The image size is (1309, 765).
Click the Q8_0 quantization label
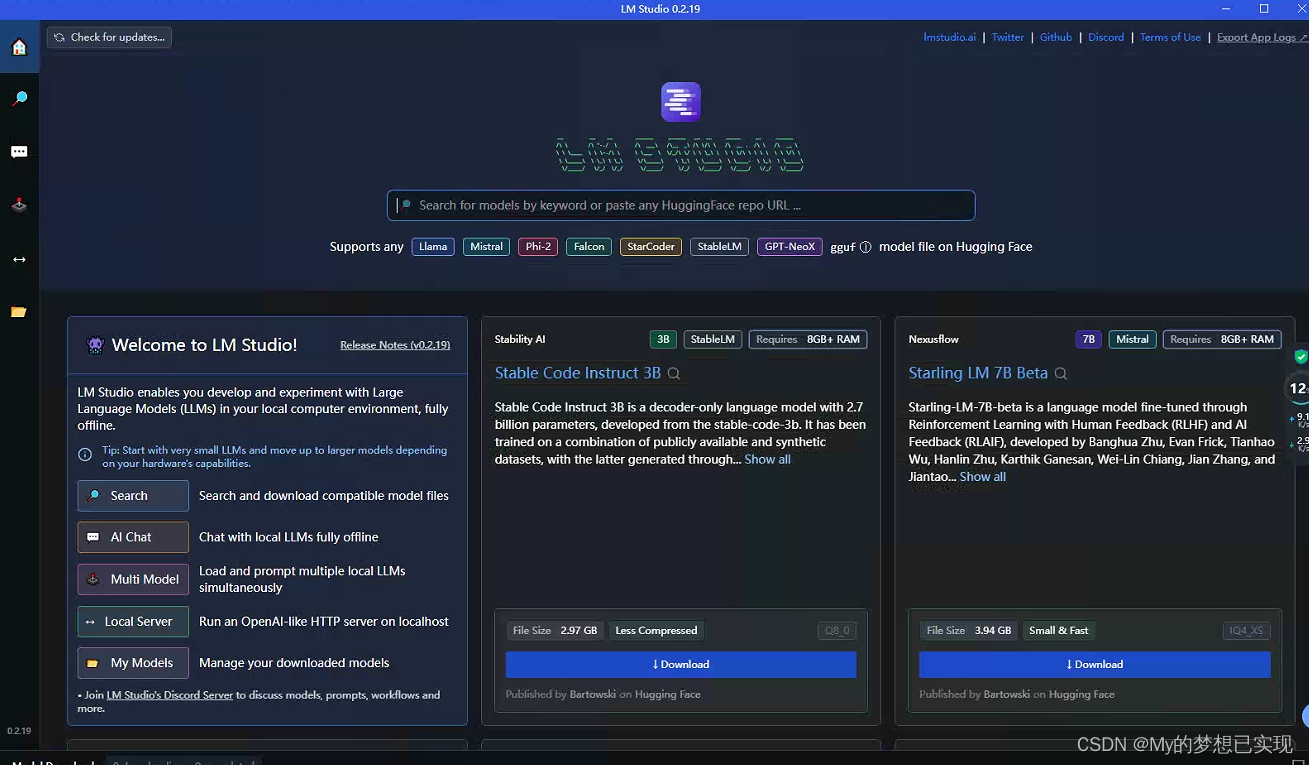point(837,631)
